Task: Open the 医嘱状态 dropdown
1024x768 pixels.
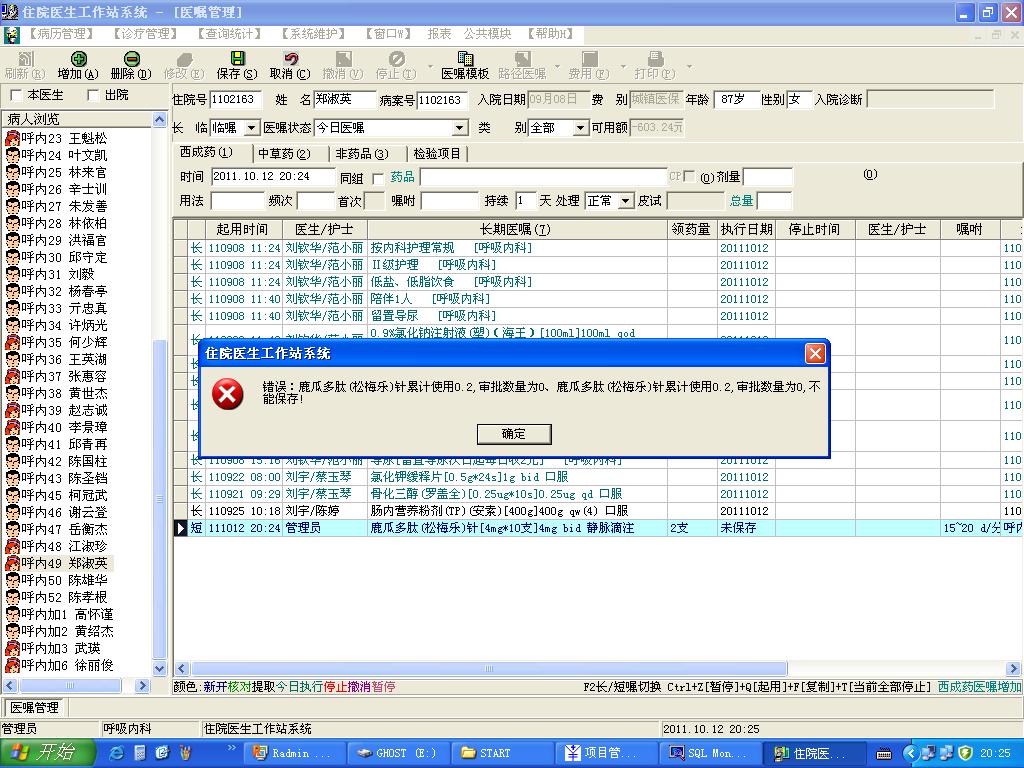Action: 460,128
